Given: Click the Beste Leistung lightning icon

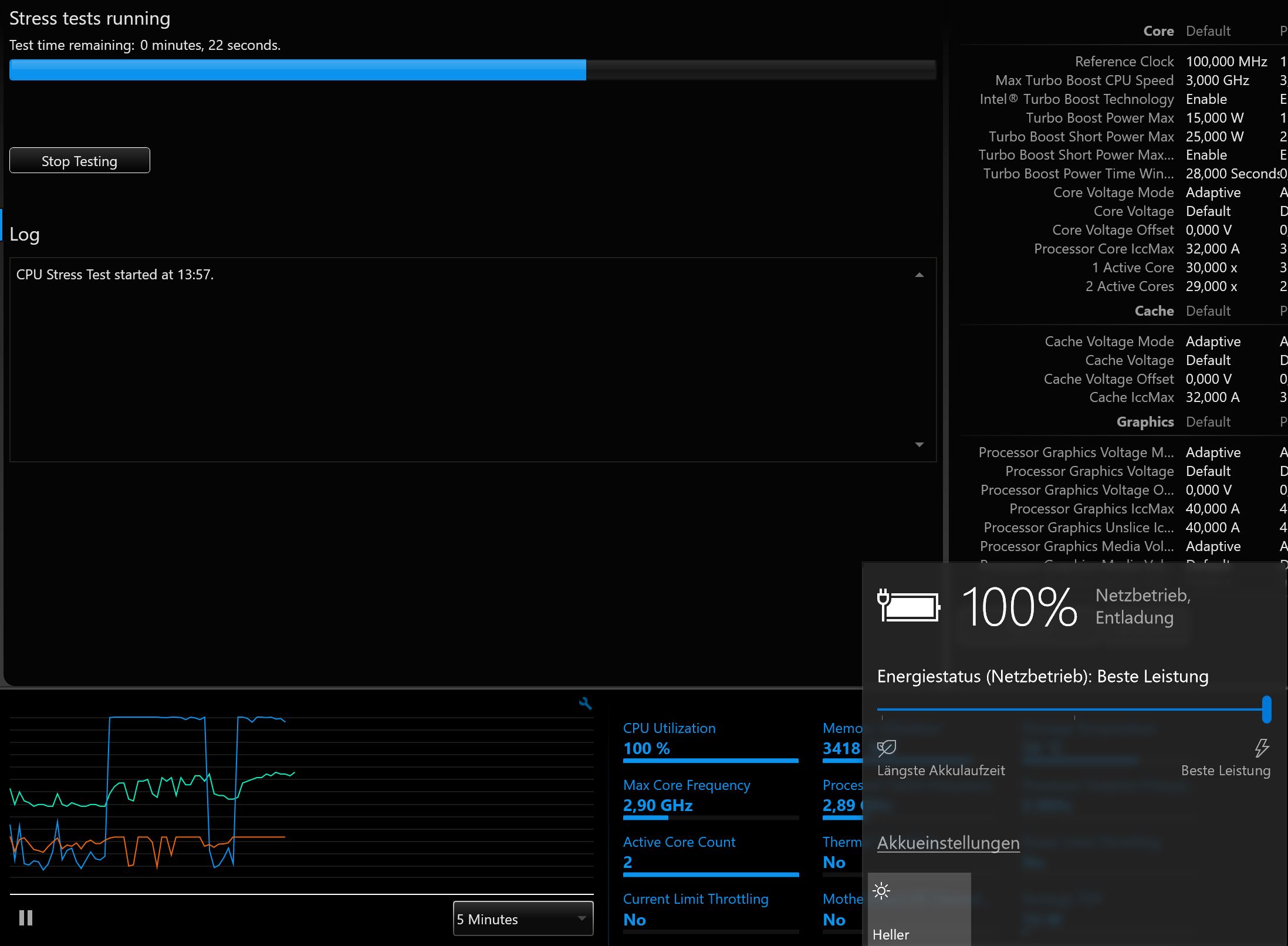Looking at the screenshot, I should (1261, 748).
